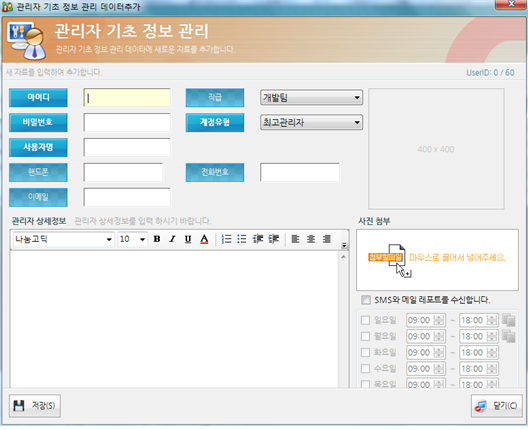Check the 목요일 checkbox
Screen dimensions: 528x430
click(365, 384)
